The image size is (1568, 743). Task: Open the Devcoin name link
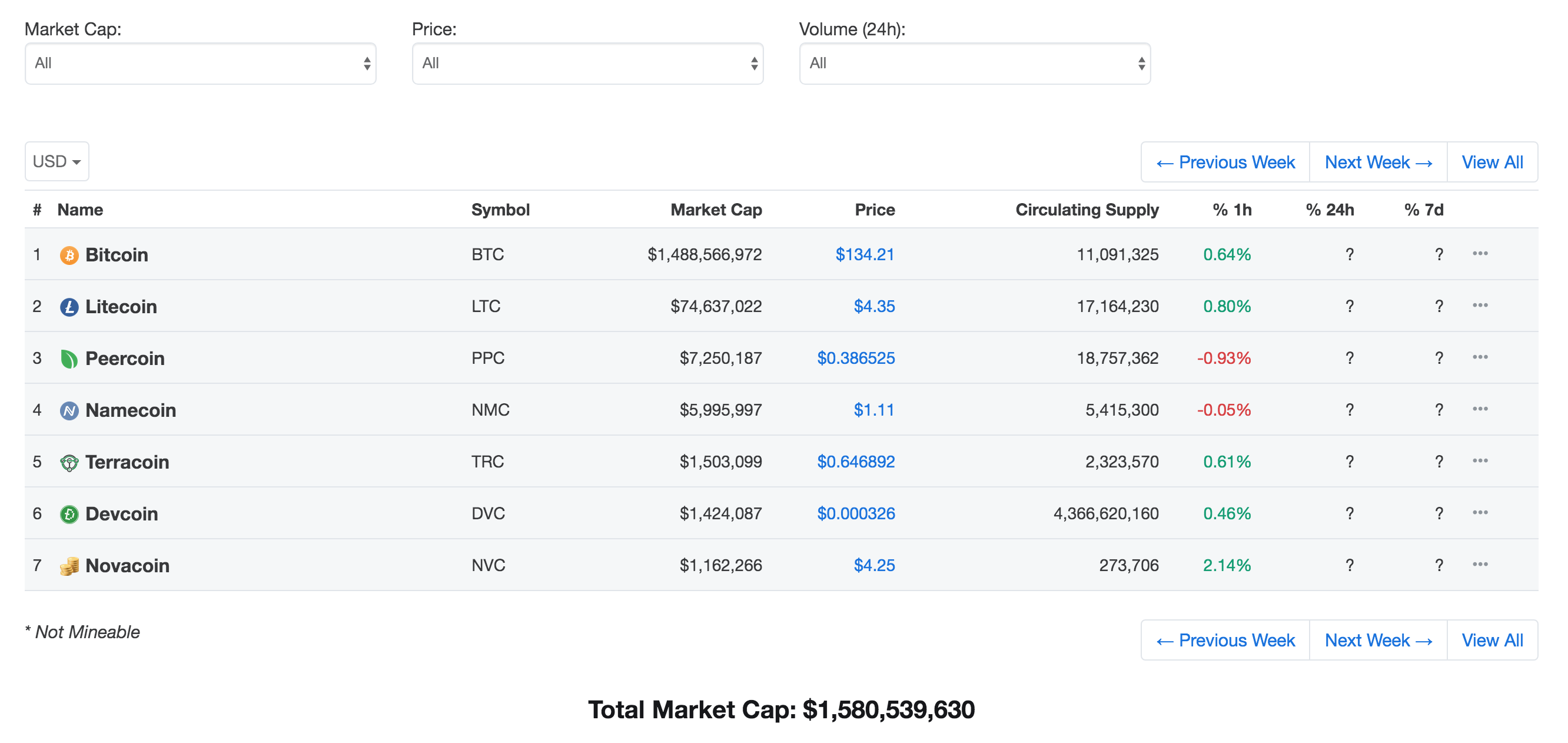pos(122,513)
